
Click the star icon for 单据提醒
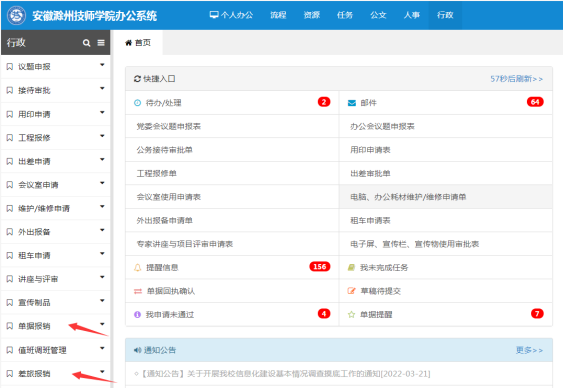point(351,314)
